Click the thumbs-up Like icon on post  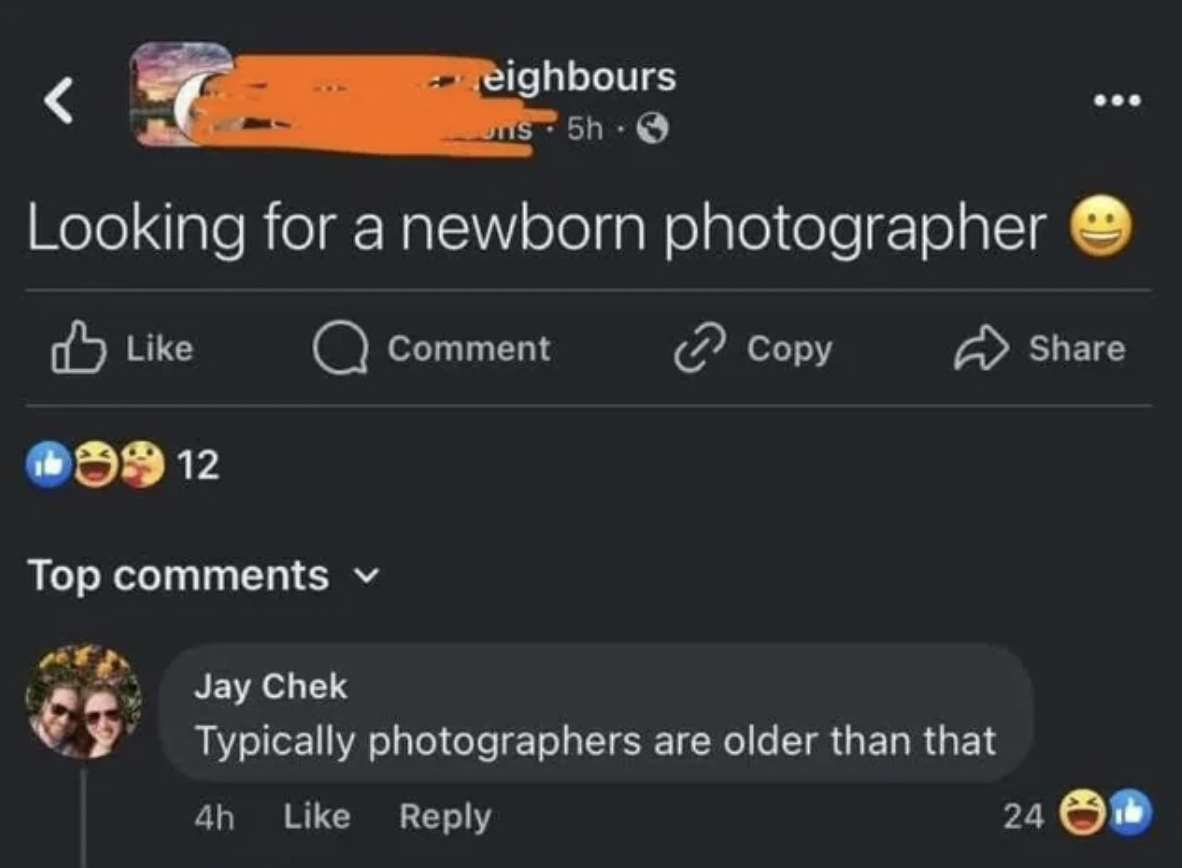(x=78, y=348)
